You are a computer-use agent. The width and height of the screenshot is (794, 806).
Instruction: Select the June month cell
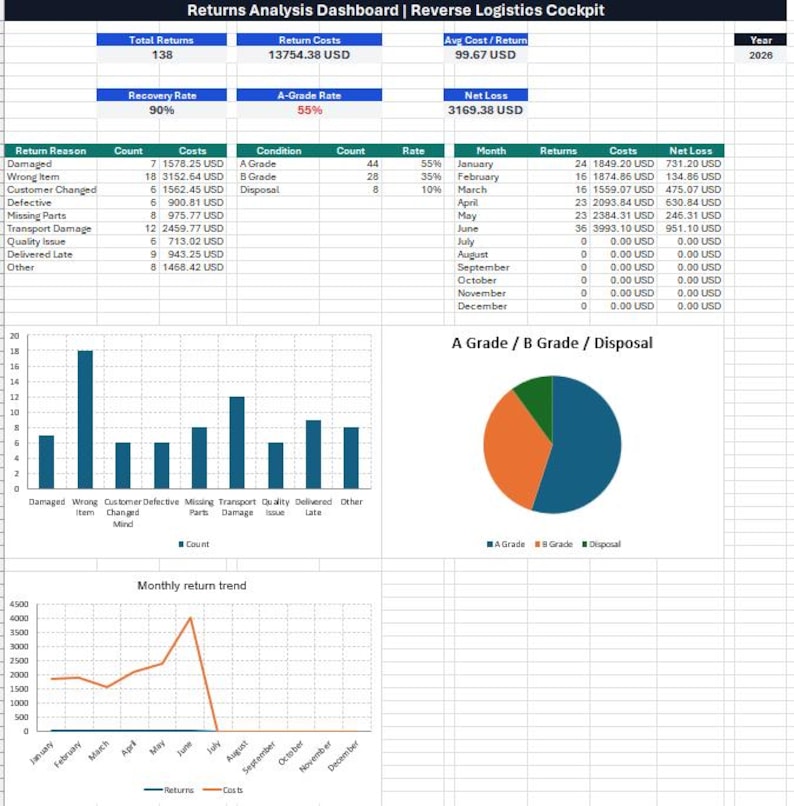point(491,228)
